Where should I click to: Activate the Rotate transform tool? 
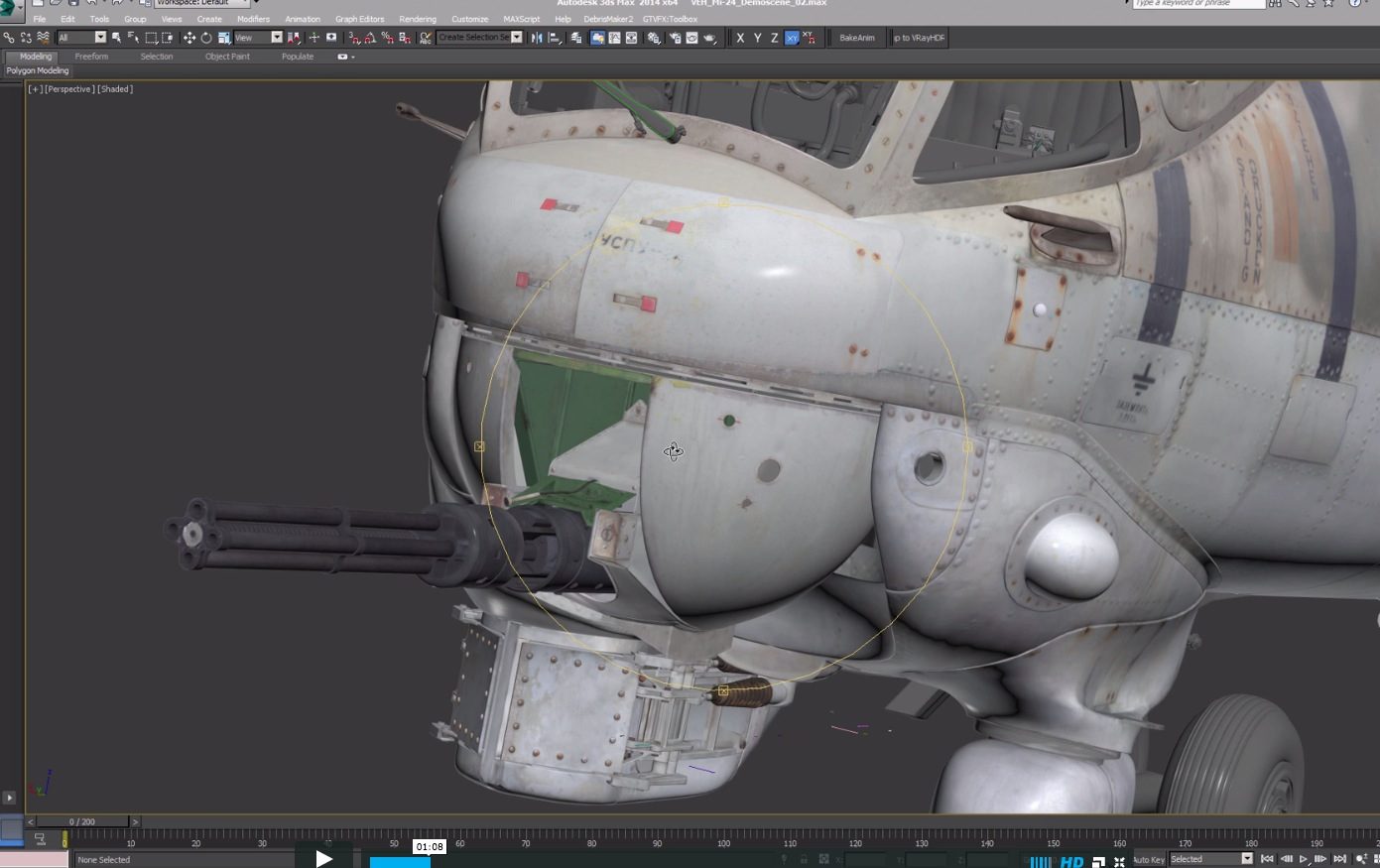tap(206, 38)
